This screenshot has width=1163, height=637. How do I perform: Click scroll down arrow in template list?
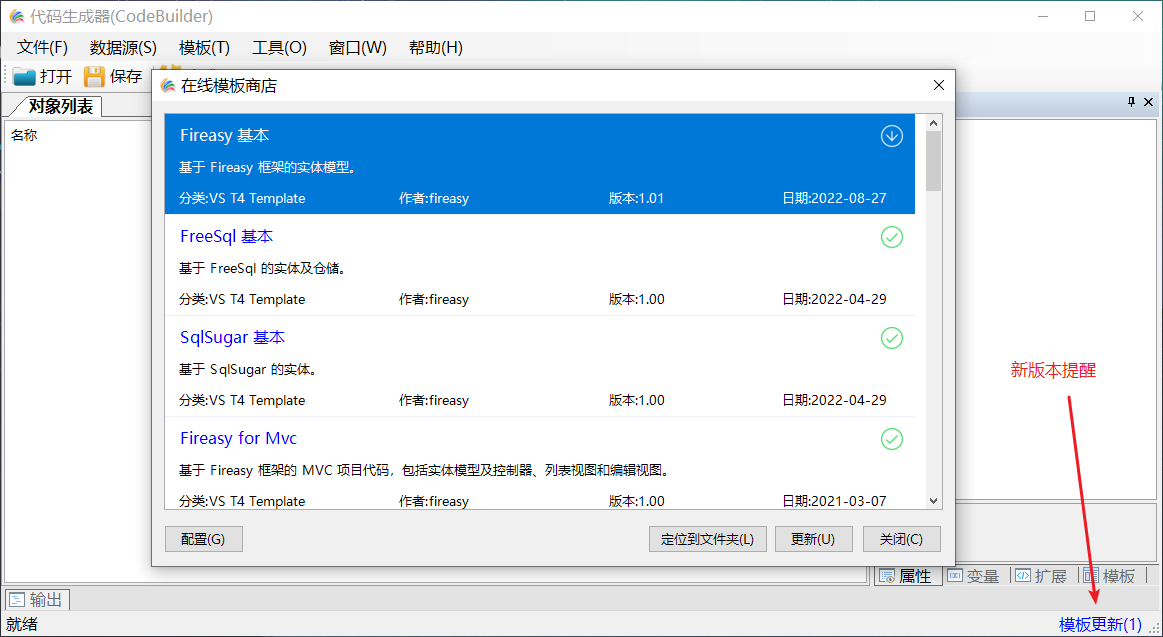click(x=934, y=501)
